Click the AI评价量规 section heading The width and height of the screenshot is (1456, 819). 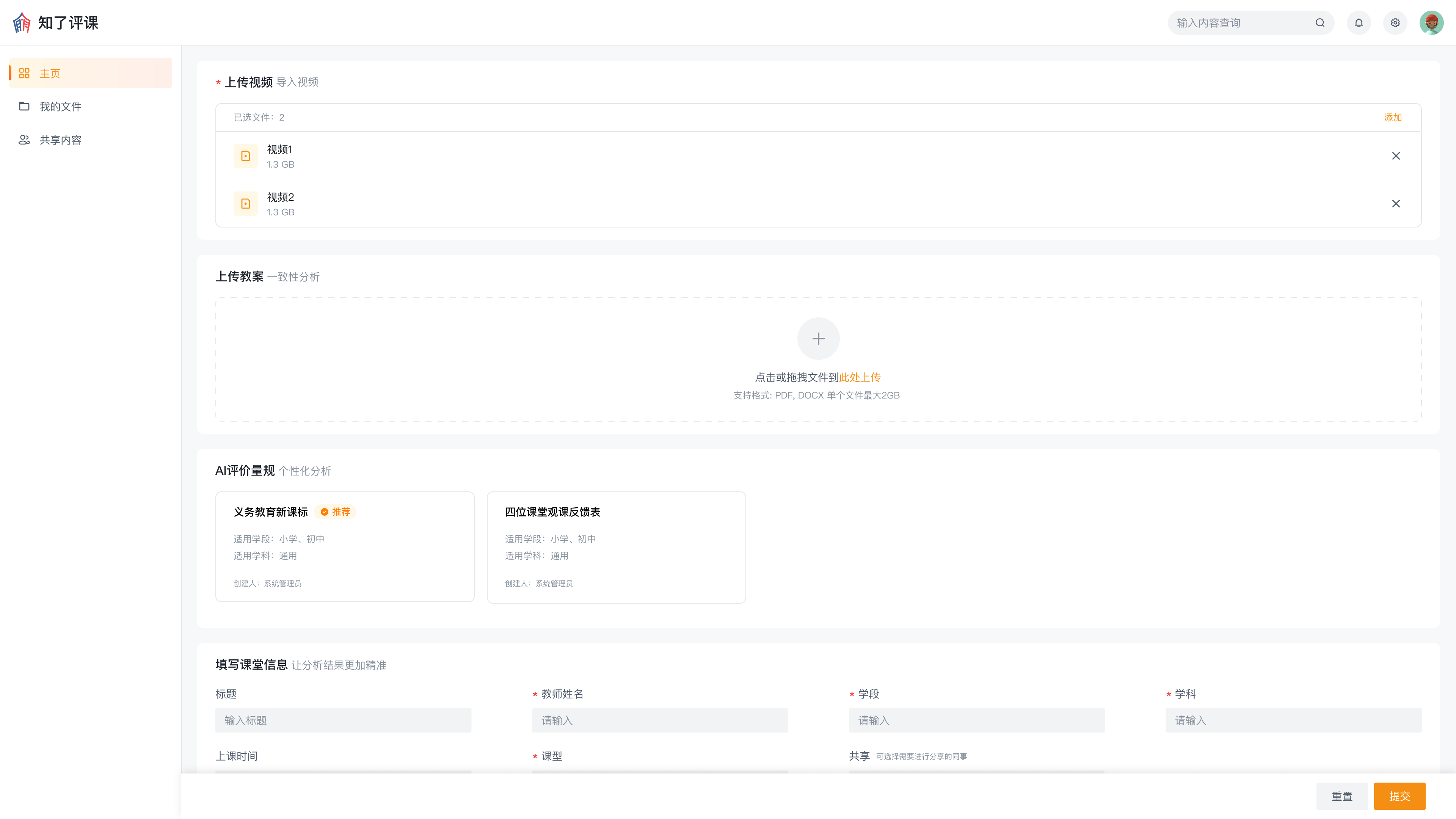245,470
